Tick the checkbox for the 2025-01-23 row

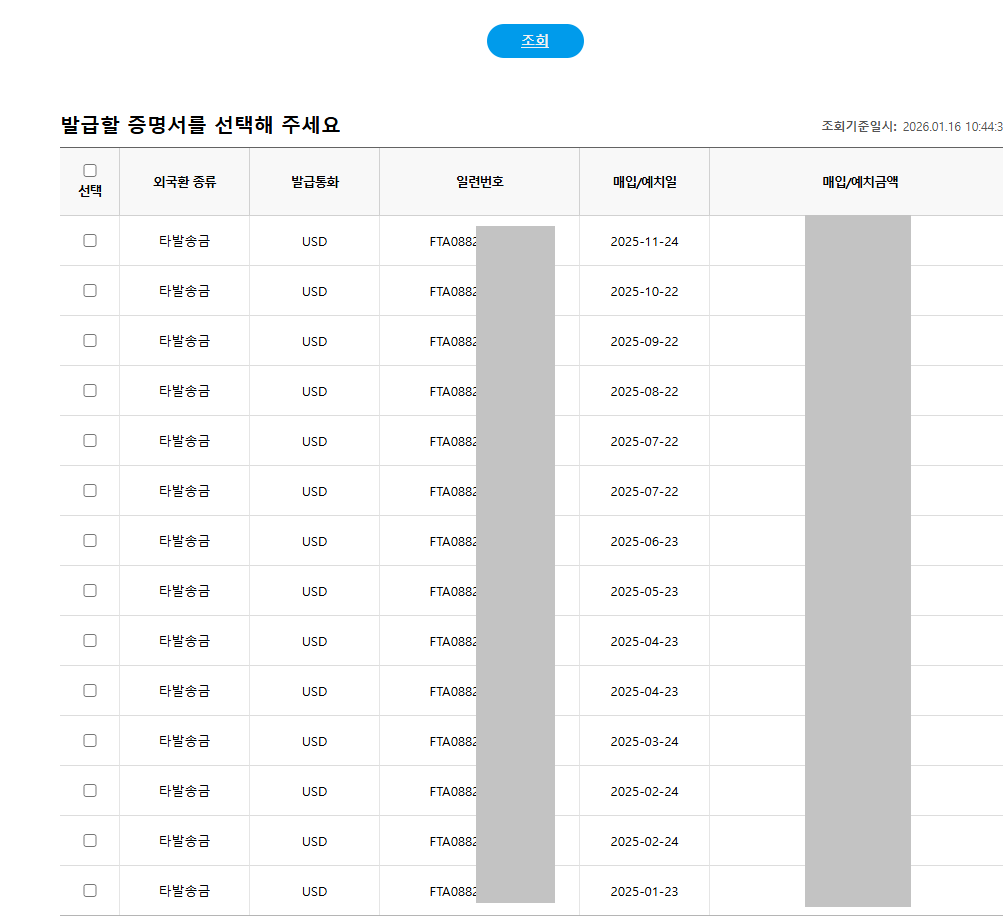pos(90,890)
